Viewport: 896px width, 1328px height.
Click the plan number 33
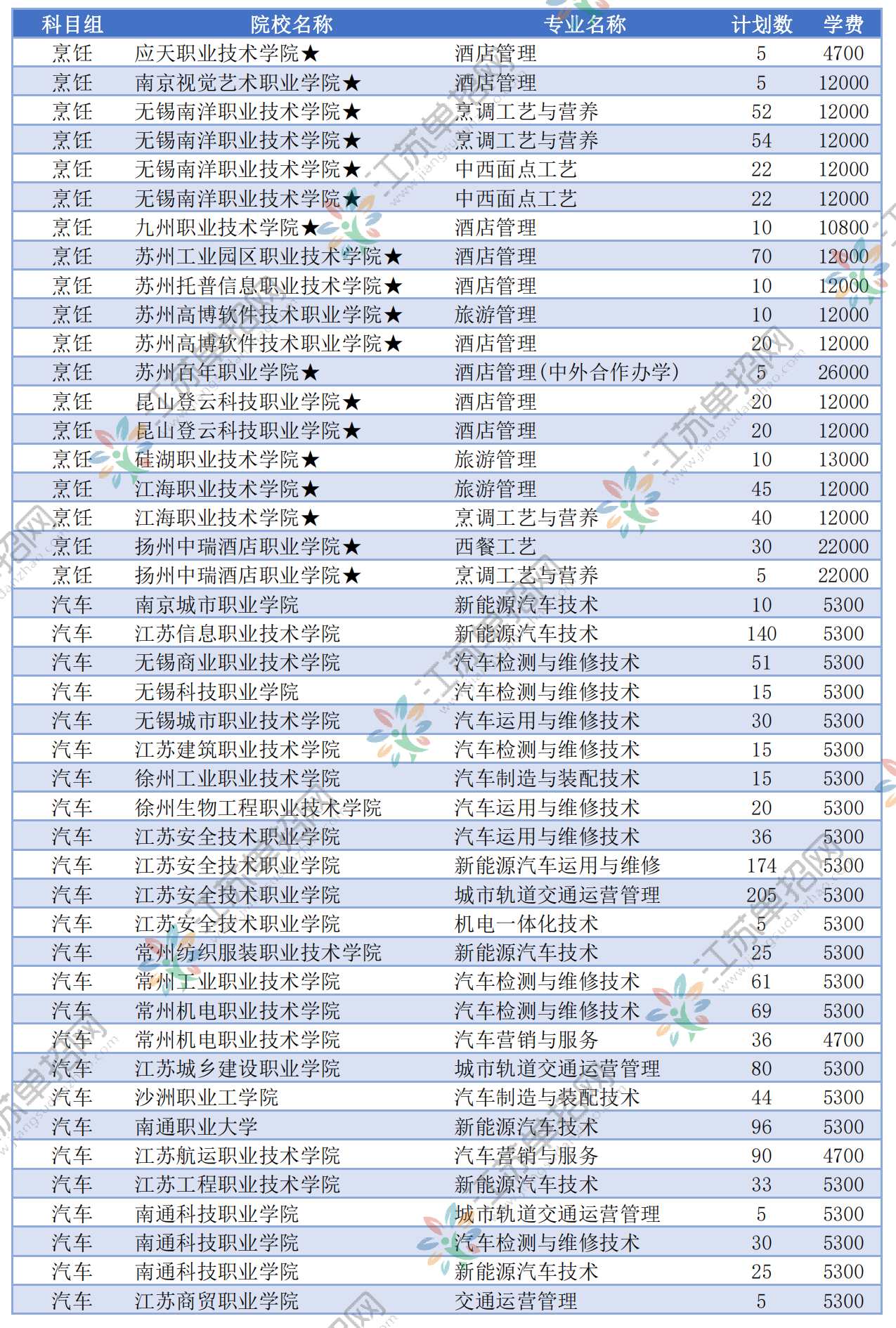pyautogui.click(x=762, y=1185)
